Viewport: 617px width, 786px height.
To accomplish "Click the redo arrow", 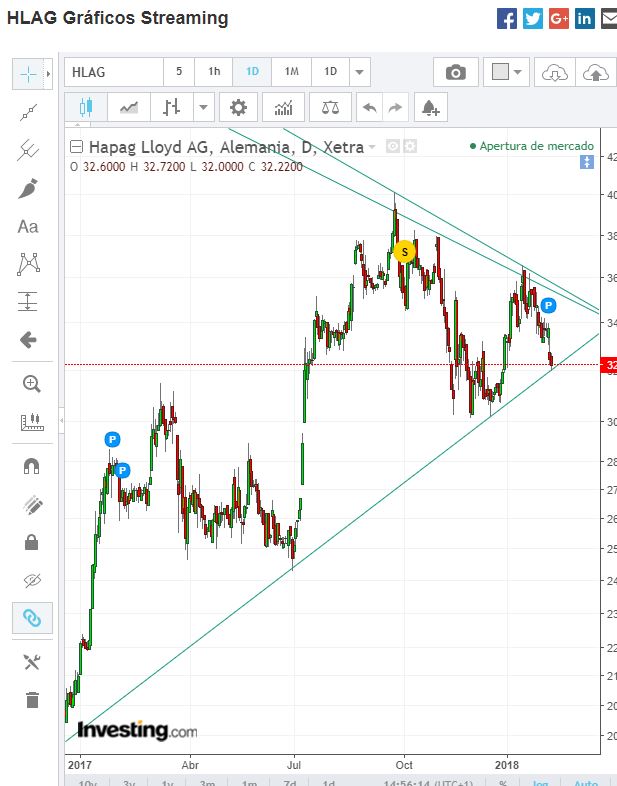I will [x=395, y=107].
